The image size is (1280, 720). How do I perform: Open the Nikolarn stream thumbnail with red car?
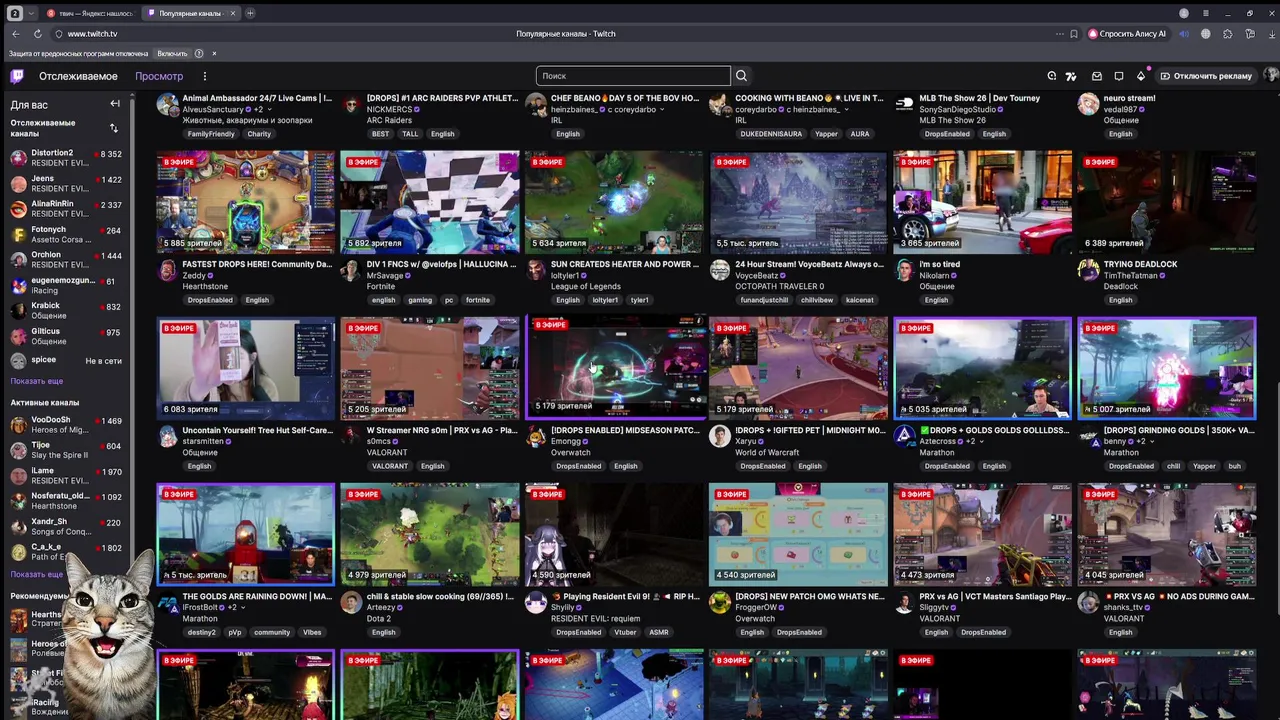(x=982, y=202)
